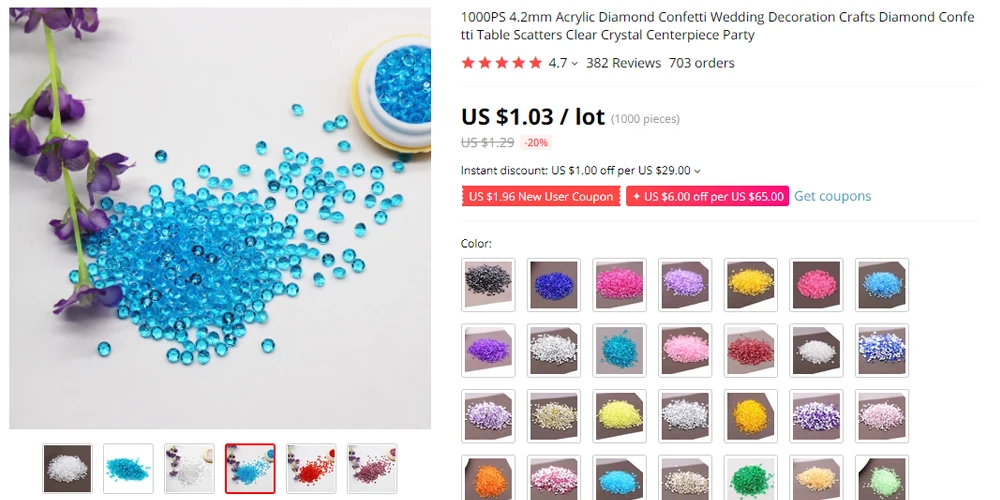Click the five-star rating icons
Viewport: 1000px width, 500px height.
pyautogui.click(x=502, y=62)
